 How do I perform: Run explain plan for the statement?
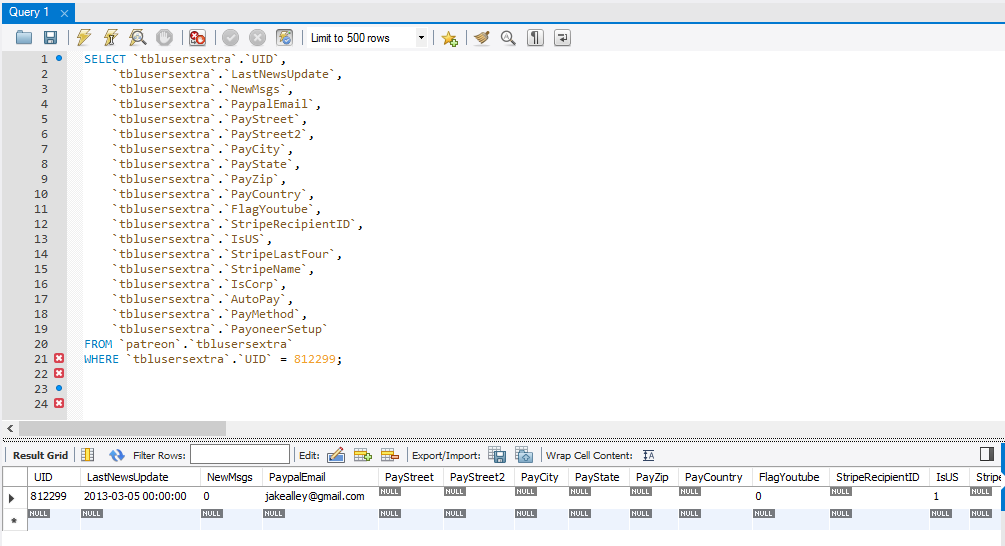coord(137,38)
